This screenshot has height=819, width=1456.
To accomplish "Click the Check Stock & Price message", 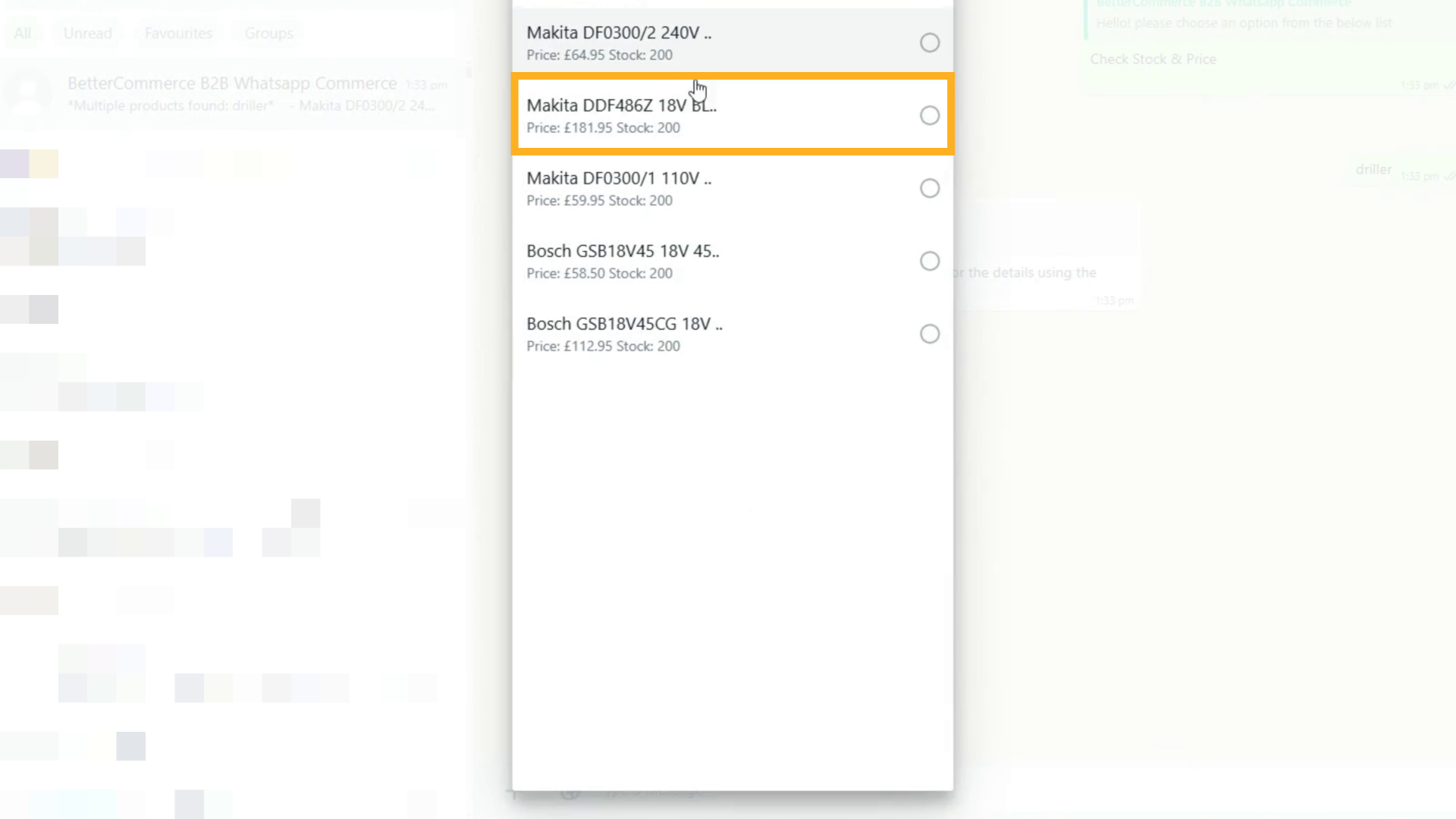I will [1153, 59].
